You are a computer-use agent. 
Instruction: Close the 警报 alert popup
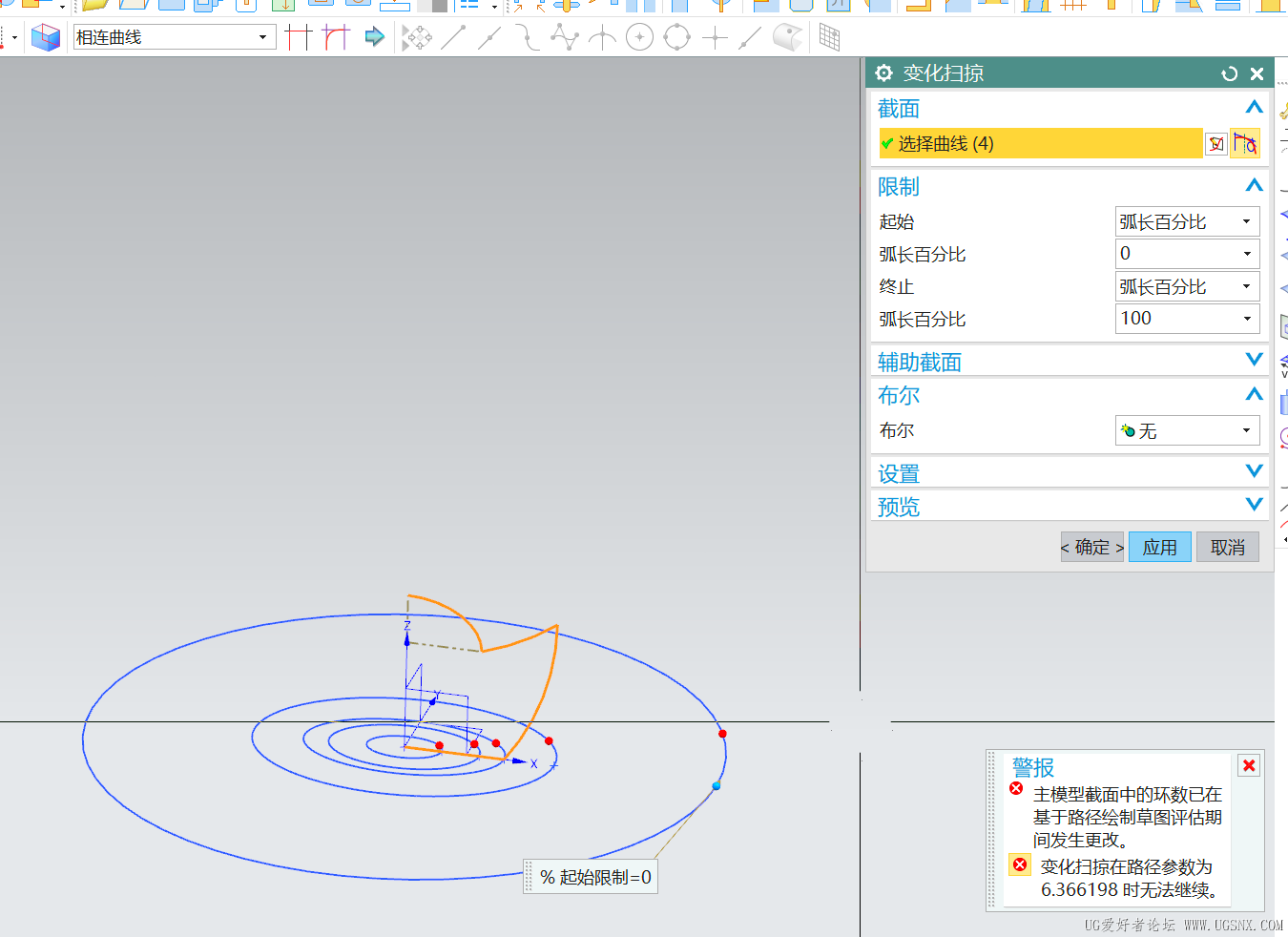(x=1249, y=765)
